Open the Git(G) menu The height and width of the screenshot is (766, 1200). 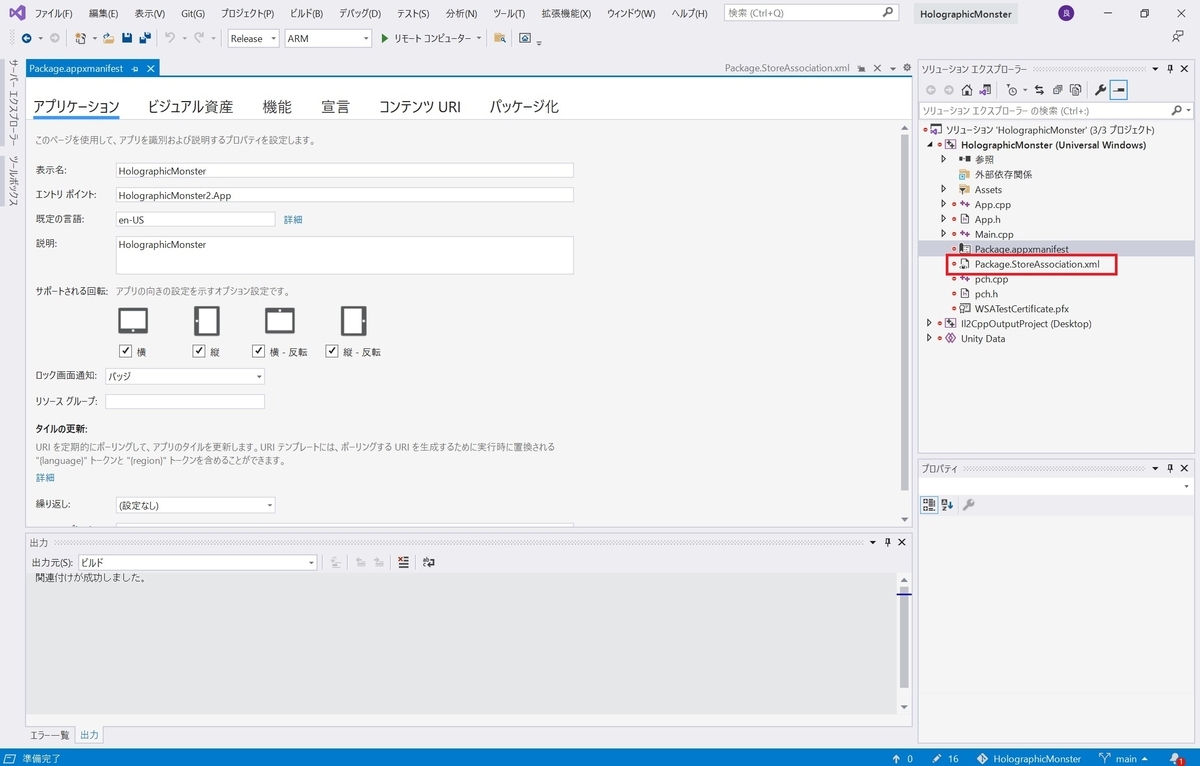193,14
